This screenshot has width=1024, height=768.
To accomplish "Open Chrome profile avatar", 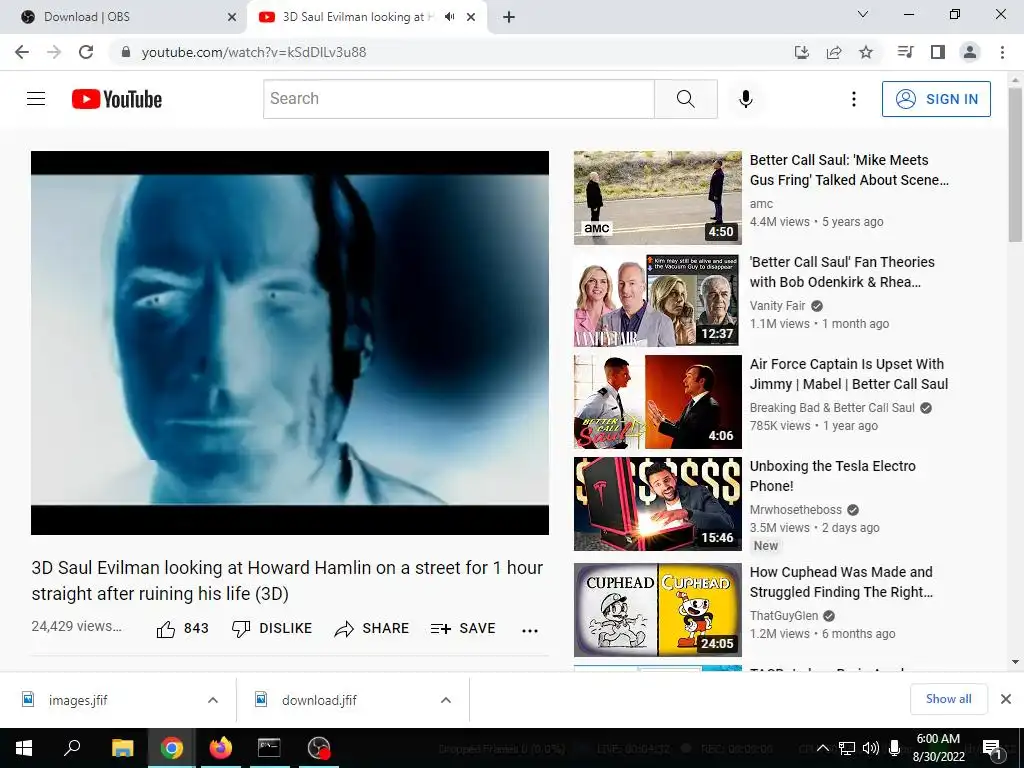I will coord(970,52).
